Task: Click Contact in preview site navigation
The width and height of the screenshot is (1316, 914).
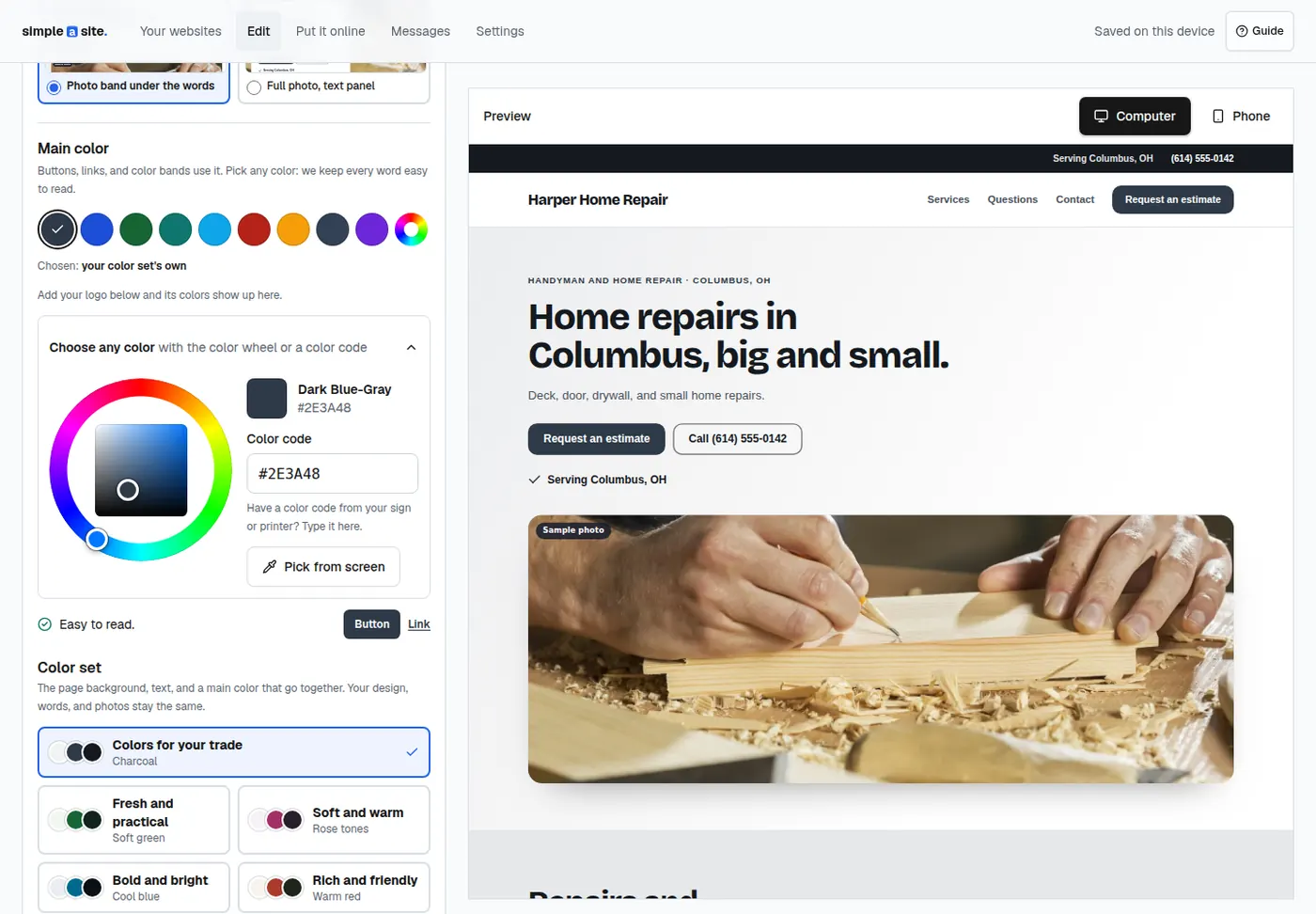Action: [x=1074, y=199]
